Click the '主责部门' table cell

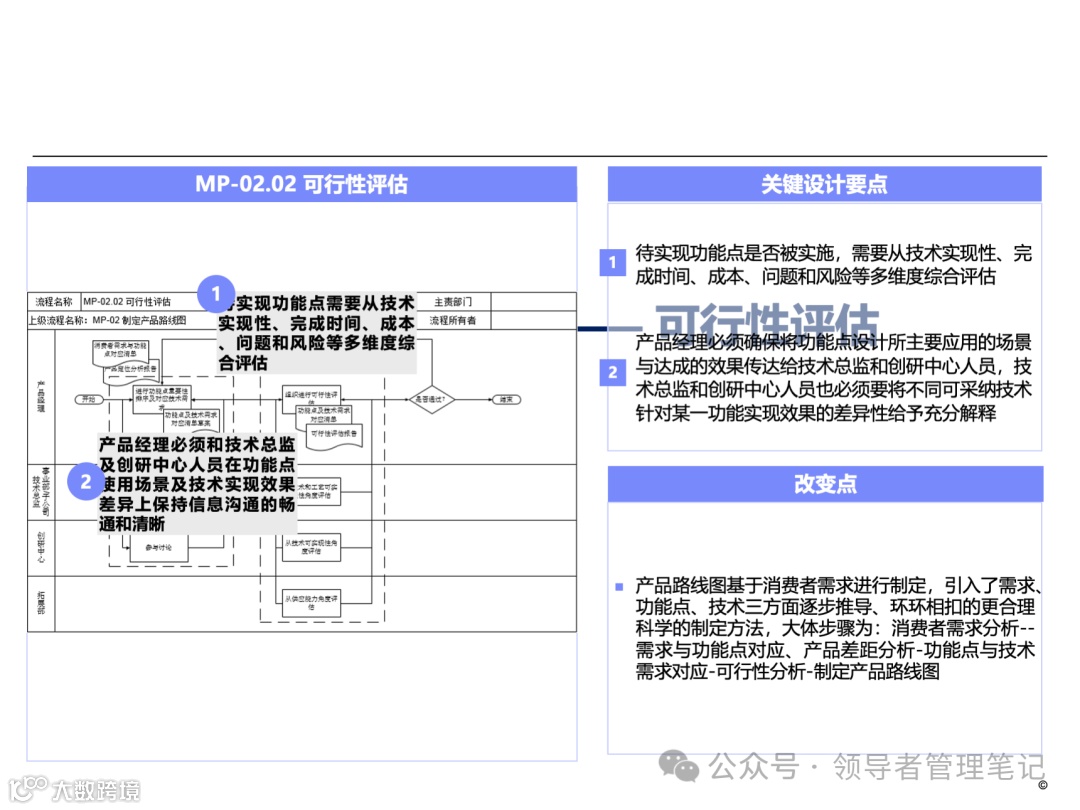pyautogui.click(x=453, y=302)
